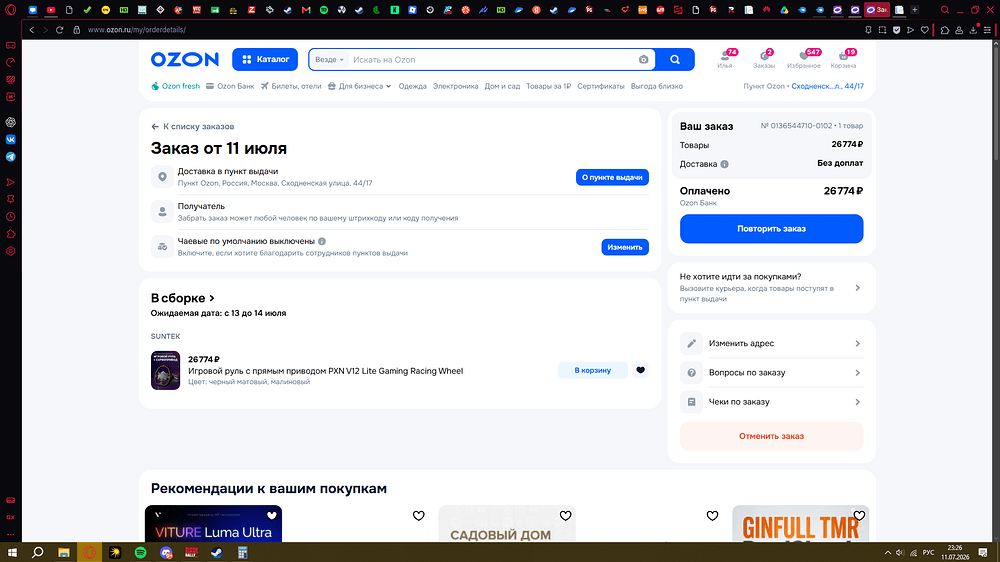Toggle favorite heart on Садовый дом card
Screen dimensions: 1000x562
tap(565, 515)
